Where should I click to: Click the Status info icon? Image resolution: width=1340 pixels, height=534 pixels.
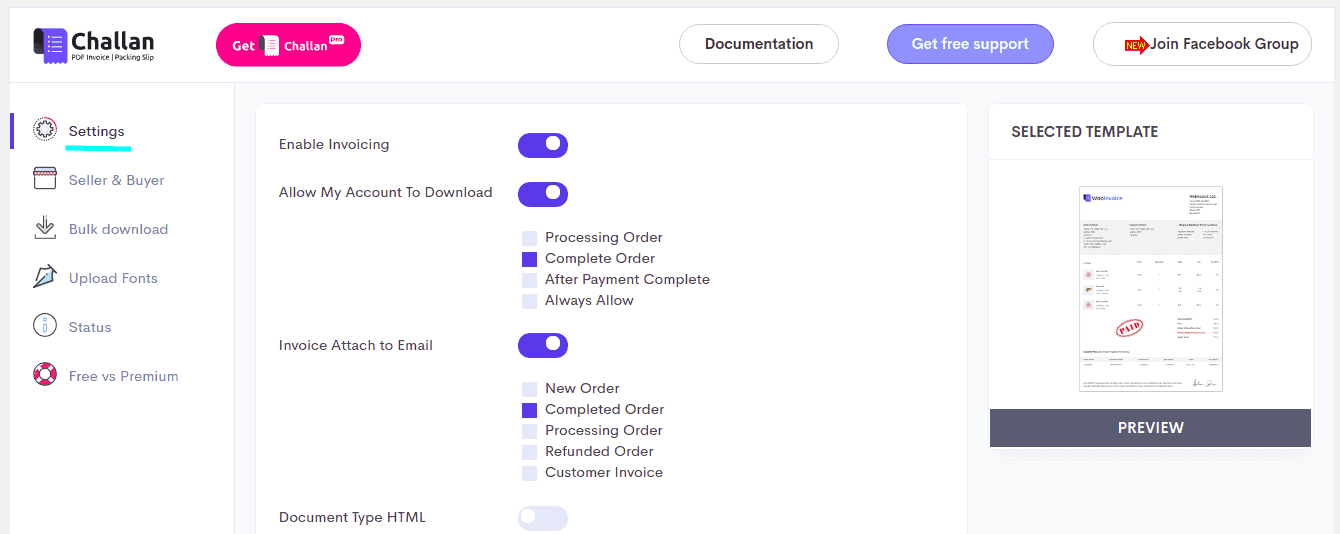point(45,326)
